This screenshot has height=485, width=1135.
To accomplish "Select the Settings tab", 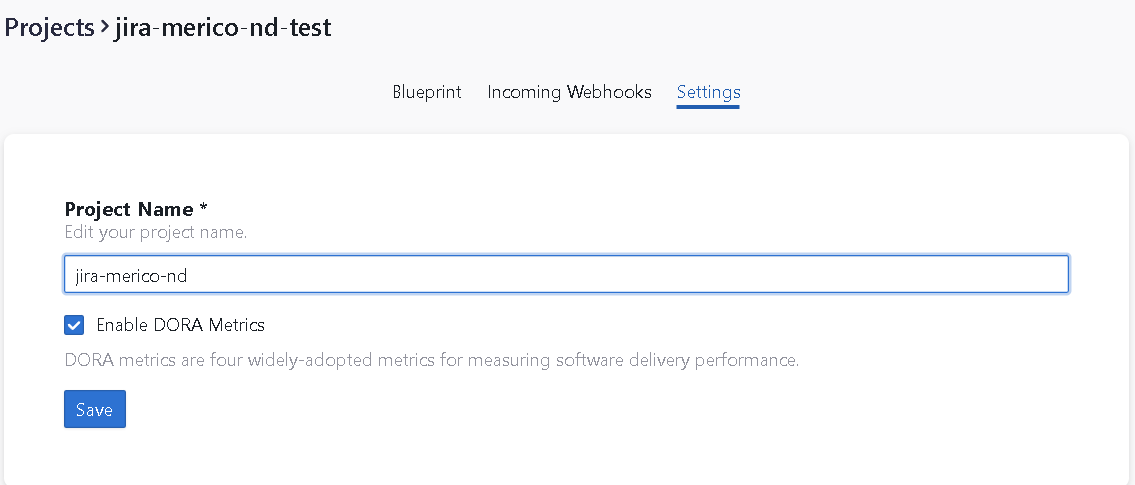I will pos(708,92).
